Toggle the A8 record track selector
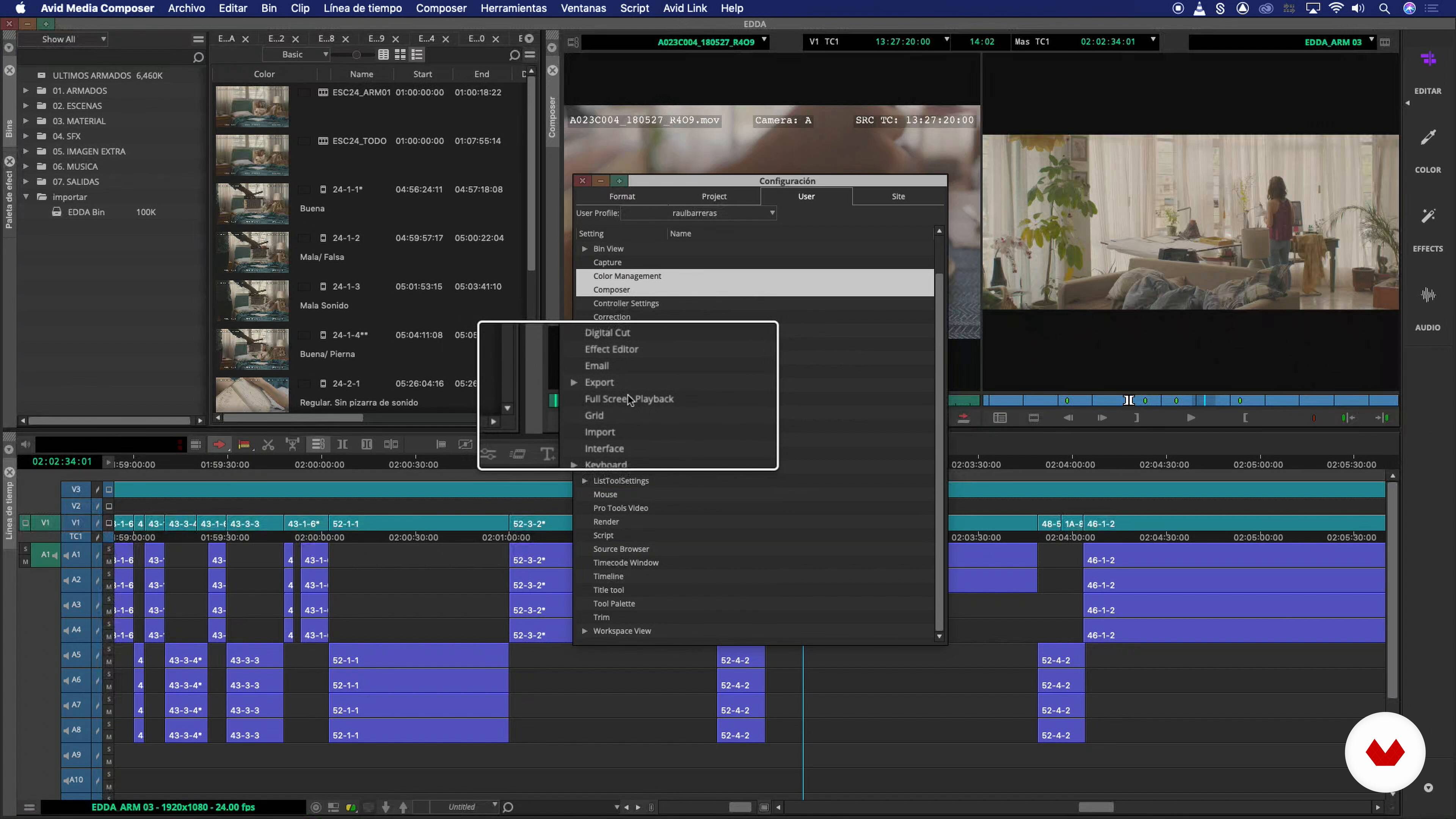This screenshot has width=1456, height=819. click(76, 730)
